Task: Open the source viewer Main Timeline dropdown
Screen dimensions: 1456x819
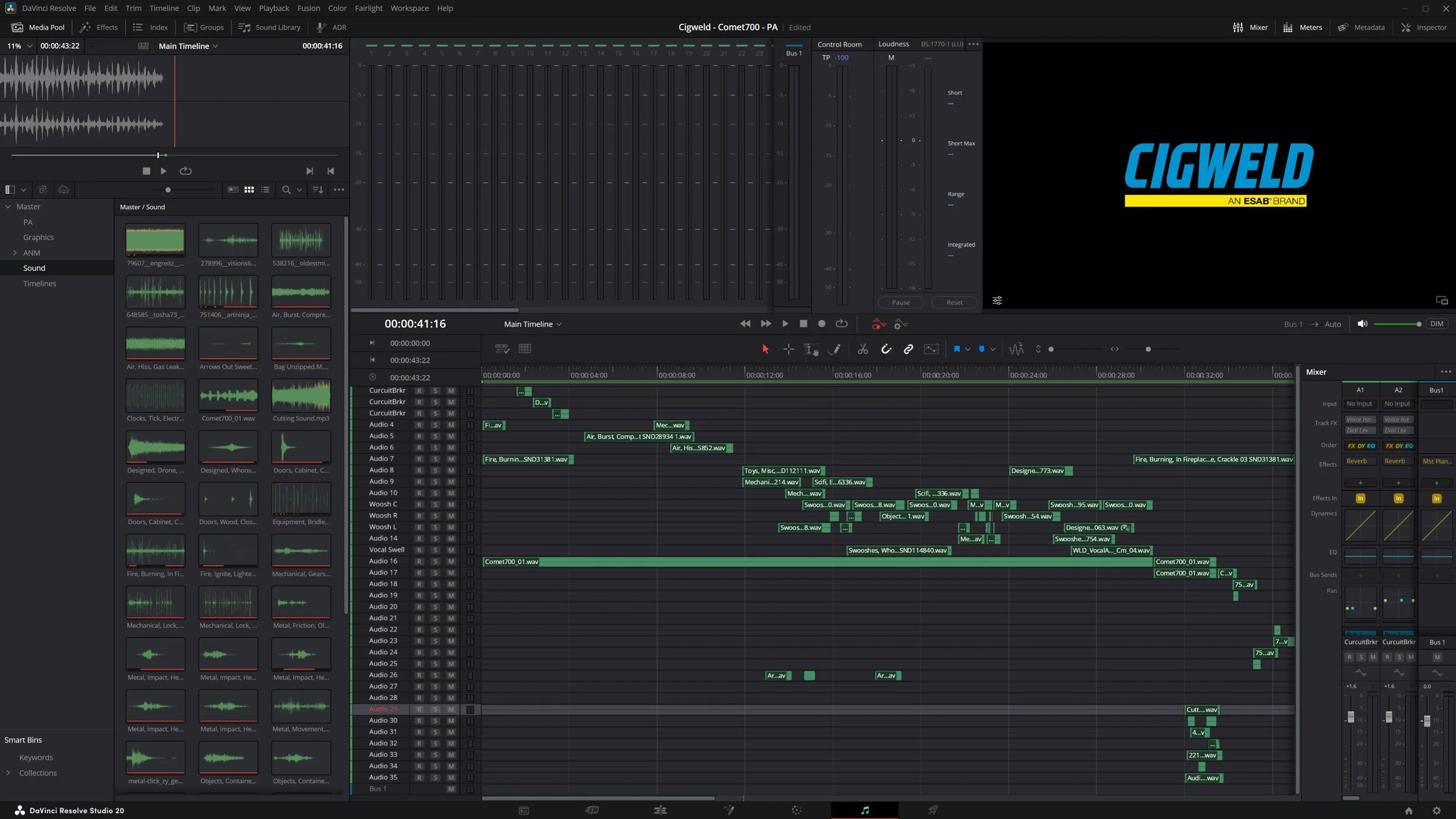Action: coord(188,46)
